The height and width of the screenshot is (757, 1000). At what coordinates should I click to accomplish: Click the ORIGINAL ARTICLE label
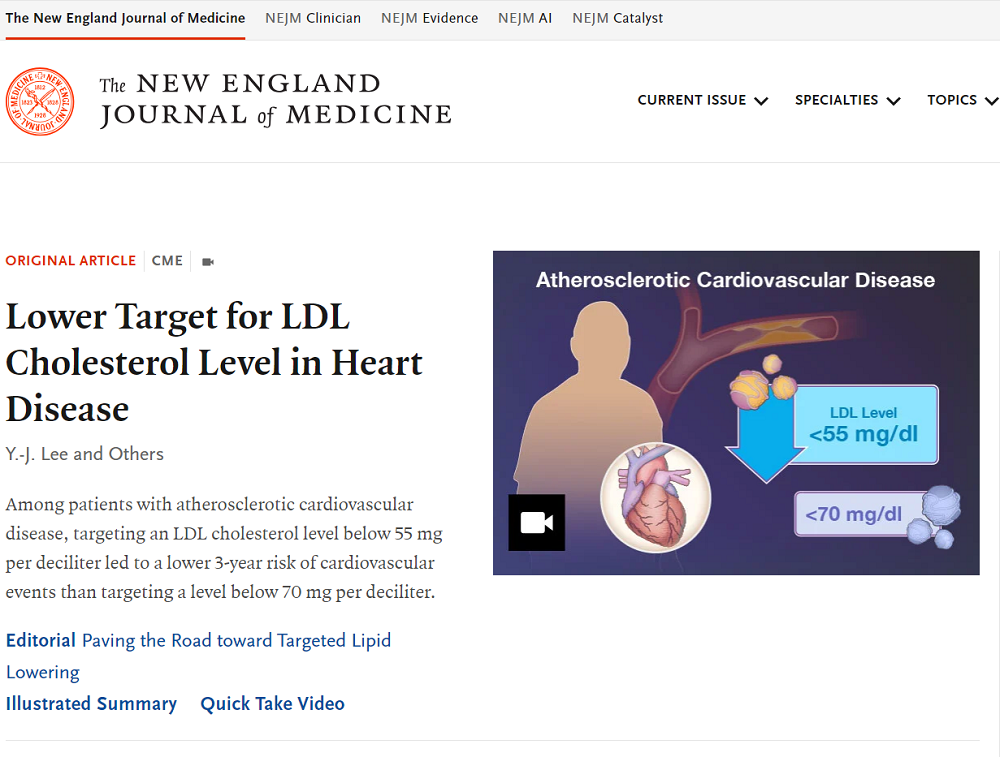point(71,261)
